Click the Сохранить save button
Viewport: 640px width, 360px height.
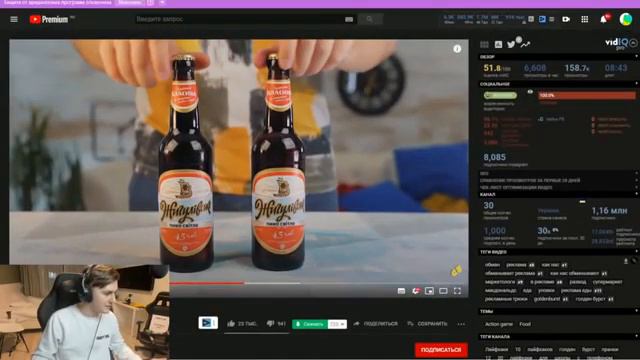click(x=427, y=324)
